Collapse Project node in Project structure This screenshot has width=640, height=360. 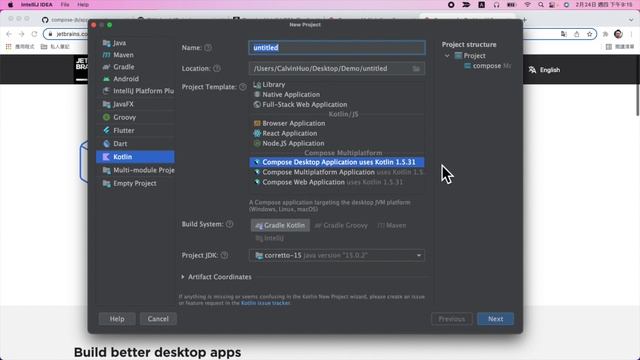click(447, 56)
